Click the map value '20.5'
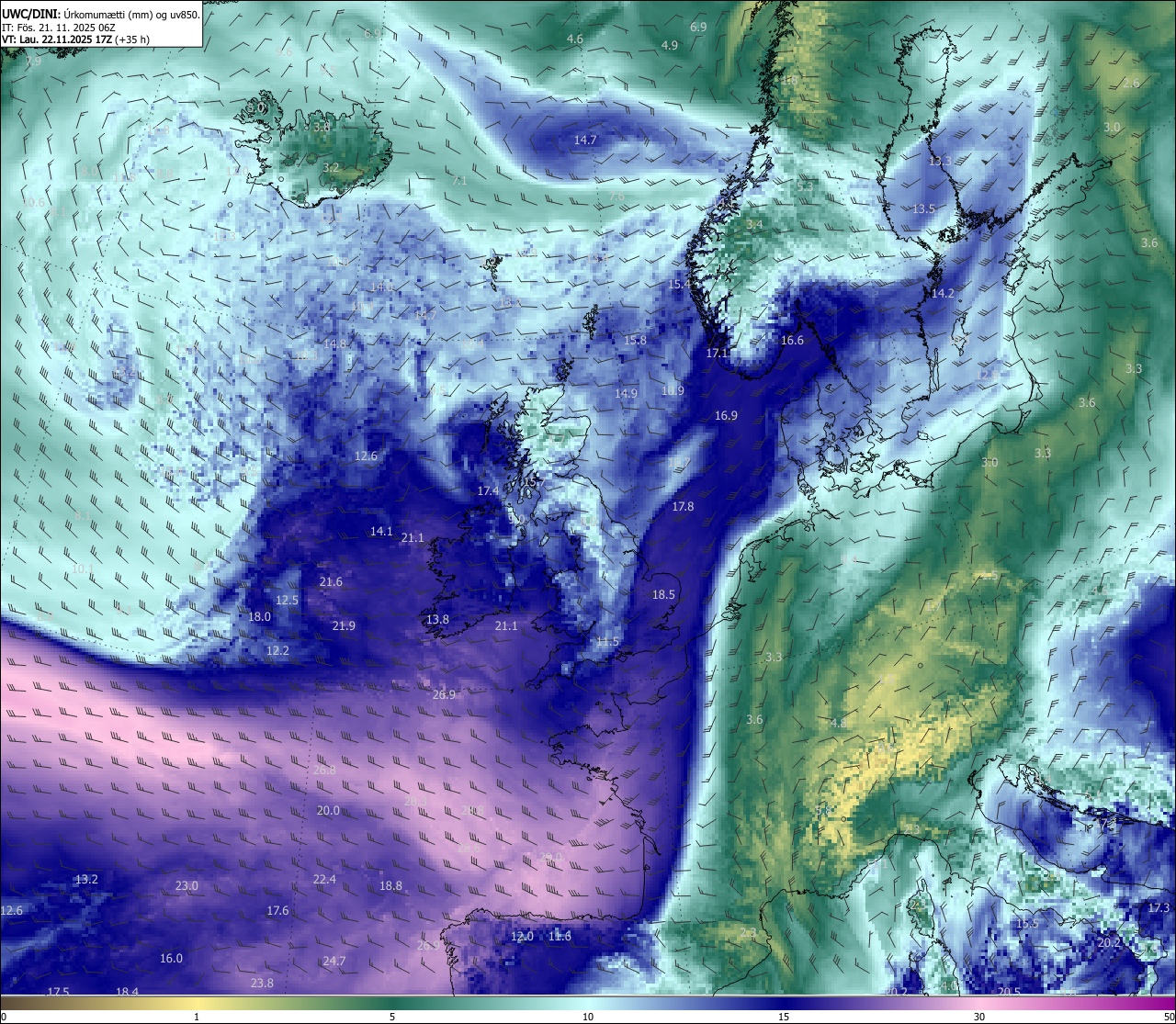This screenshot has height=1024, width=1176. (x=1009, y=992)
